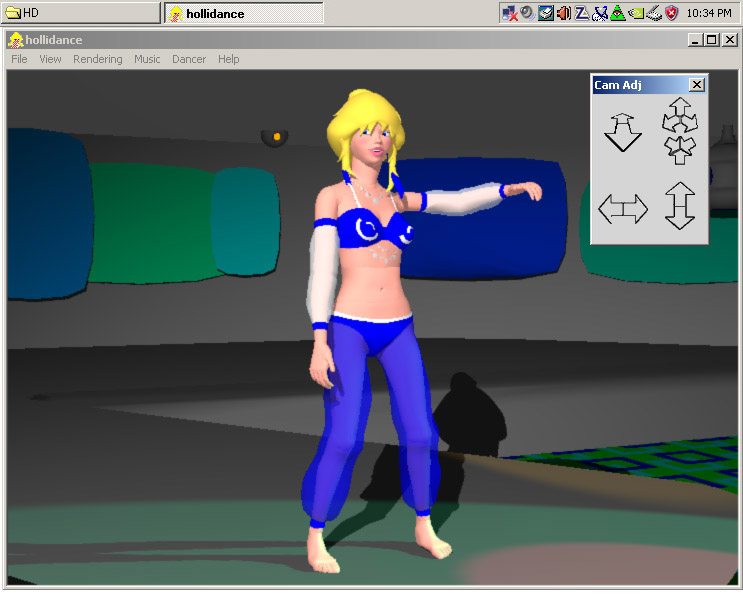Click the green pyramid eye tray icon

click(x=617, y=13)
